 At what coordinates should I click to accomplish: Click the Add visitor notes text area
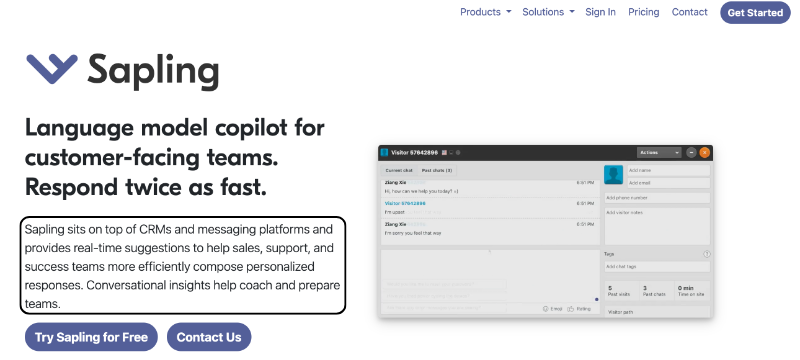(x=657, y=226)
